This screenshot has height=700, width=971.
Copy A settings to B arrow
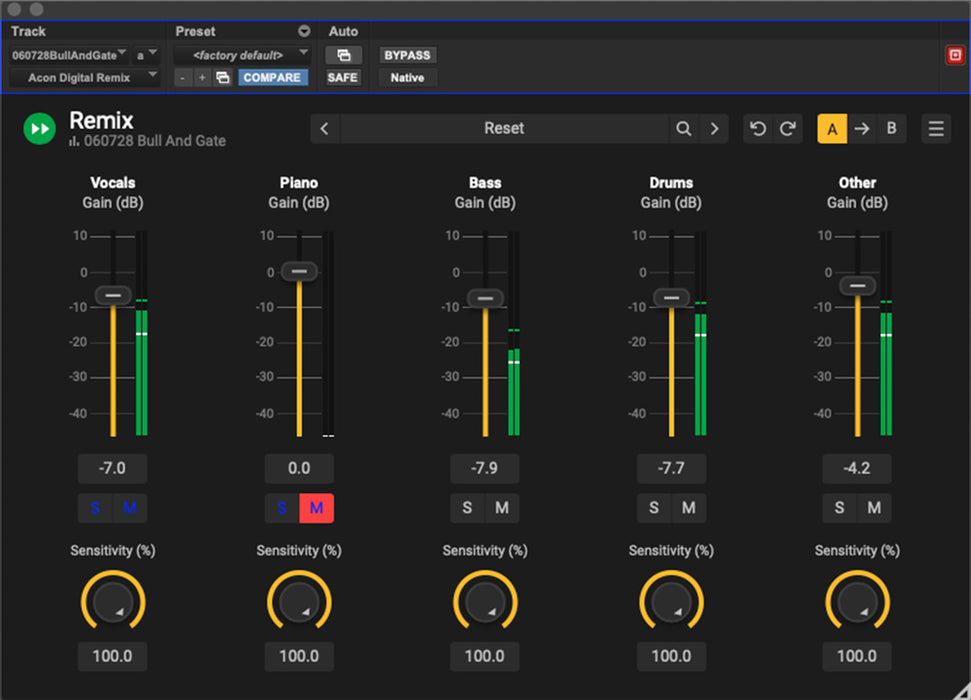pos(862,129)
